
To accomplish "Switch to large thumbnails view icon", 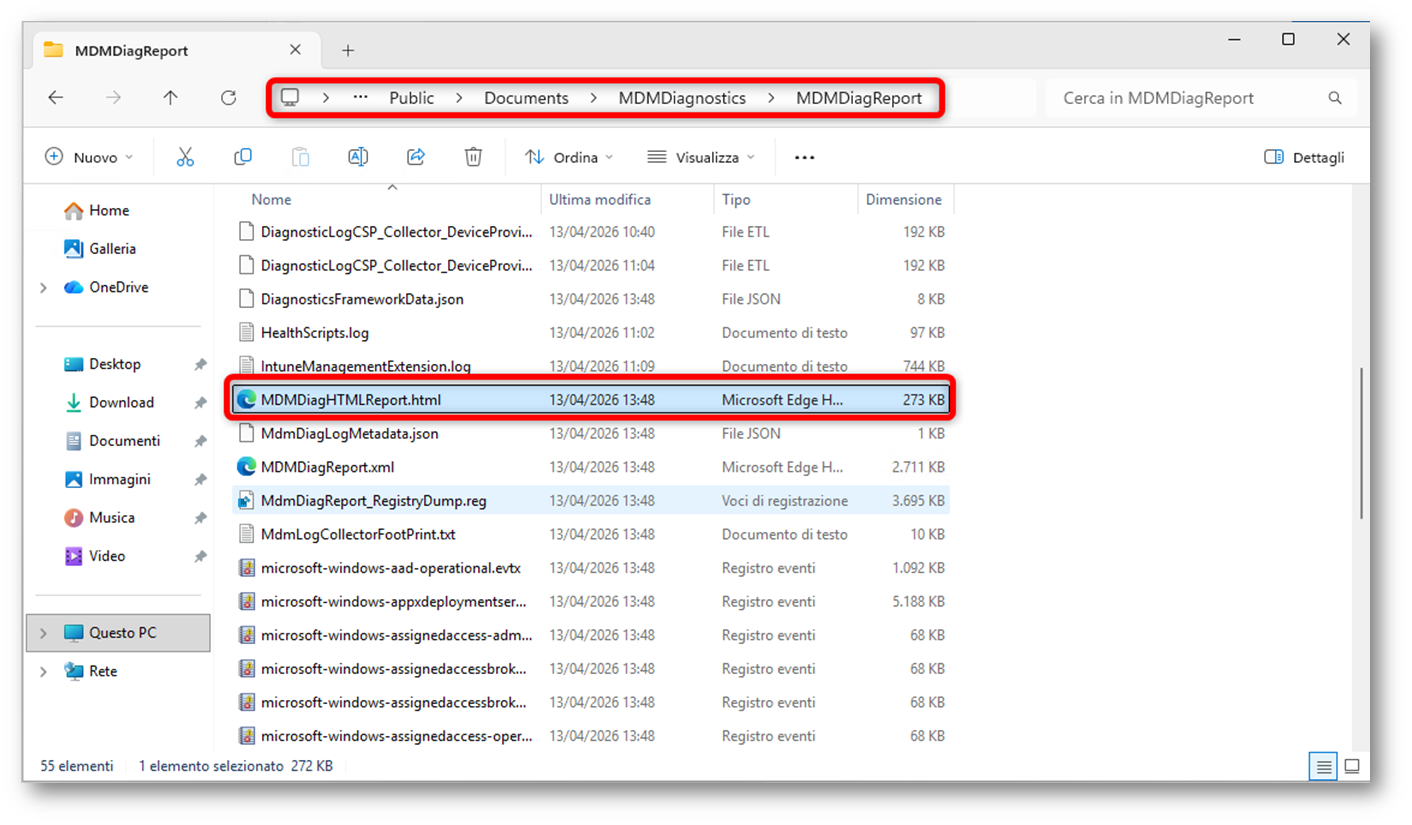I will click(x=1352, y=766).
